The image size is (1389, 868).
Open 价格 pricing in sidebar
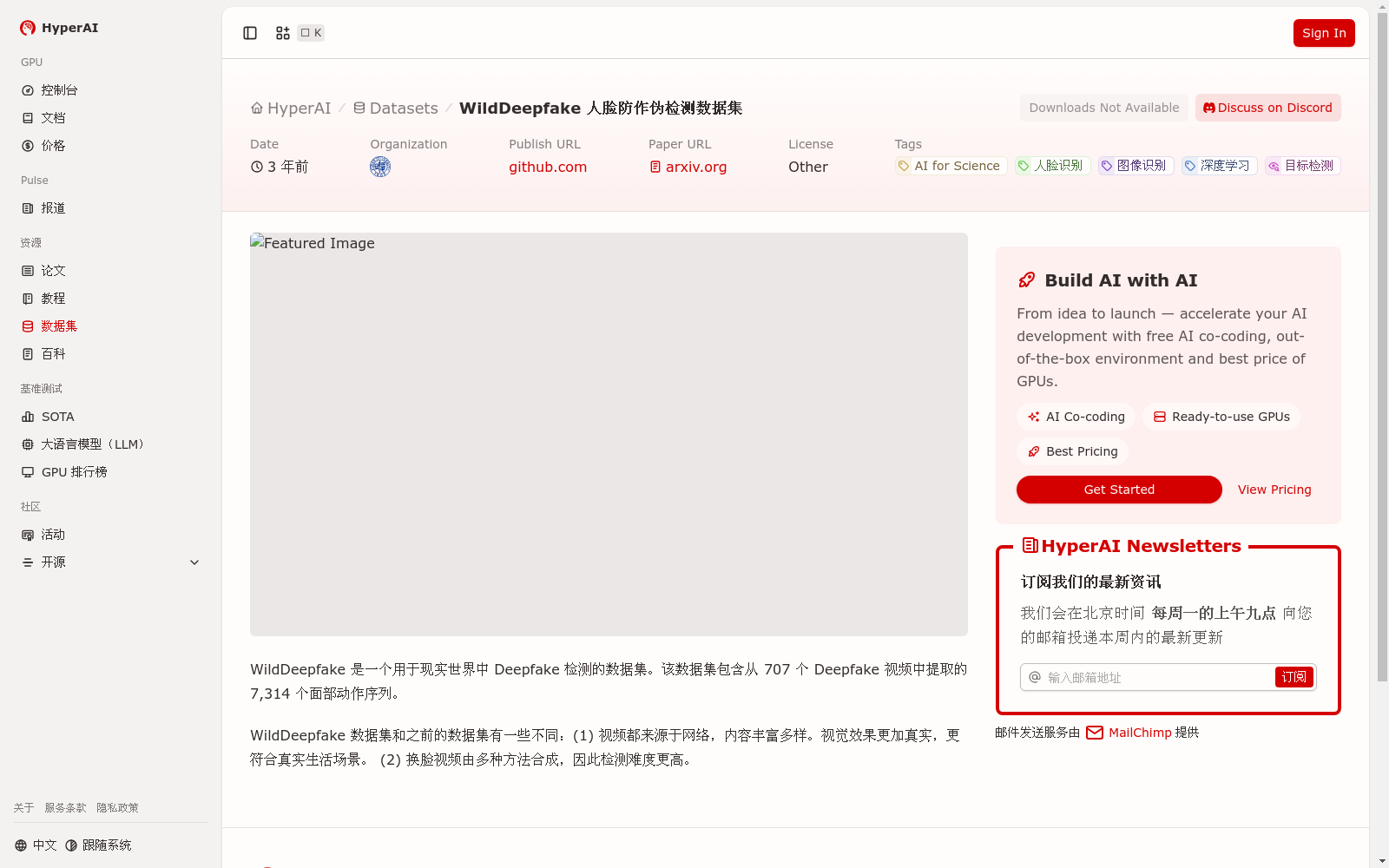click(111, 146)
